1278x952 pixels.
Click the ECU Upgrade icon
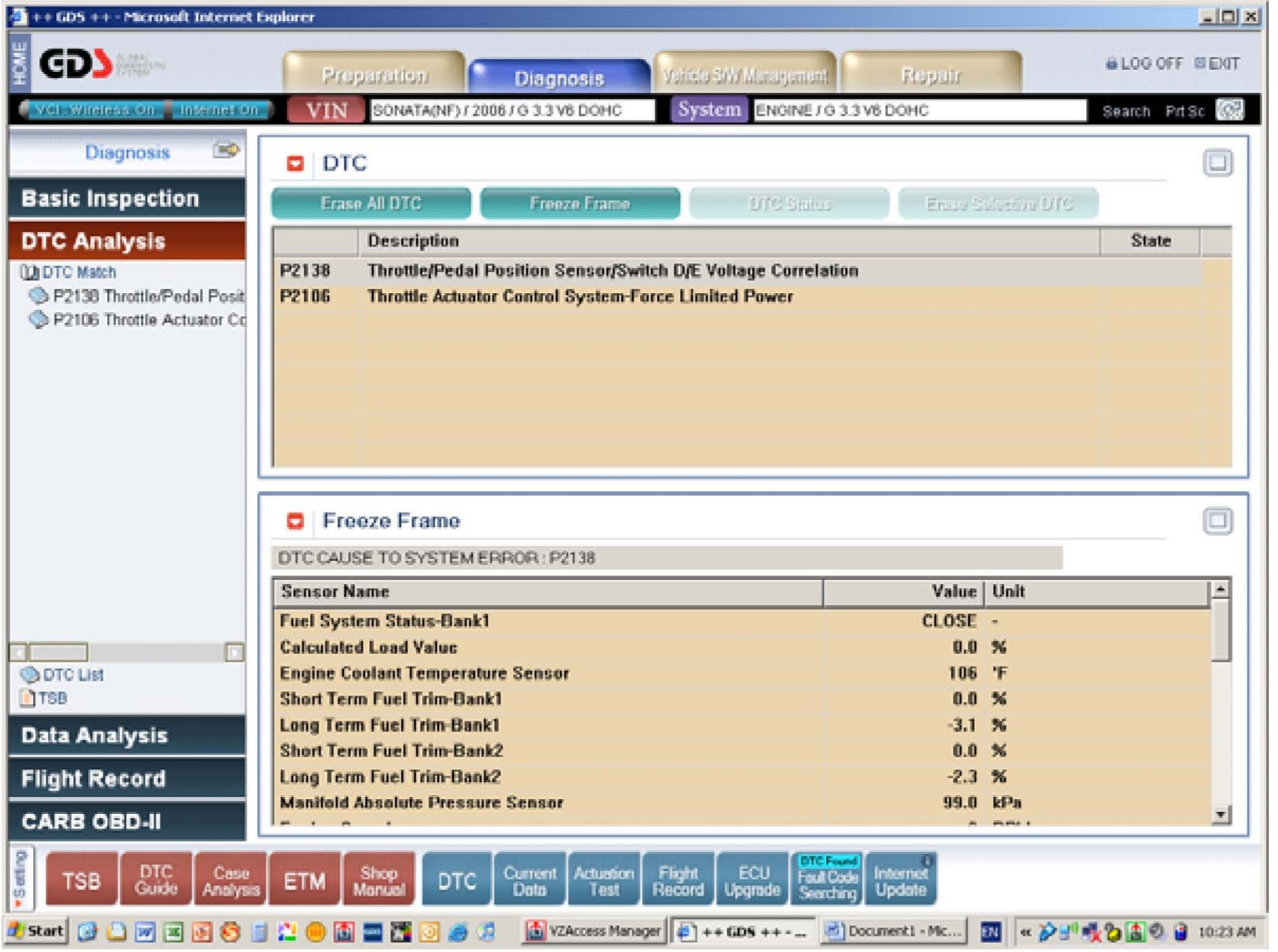tap(752, 881)
